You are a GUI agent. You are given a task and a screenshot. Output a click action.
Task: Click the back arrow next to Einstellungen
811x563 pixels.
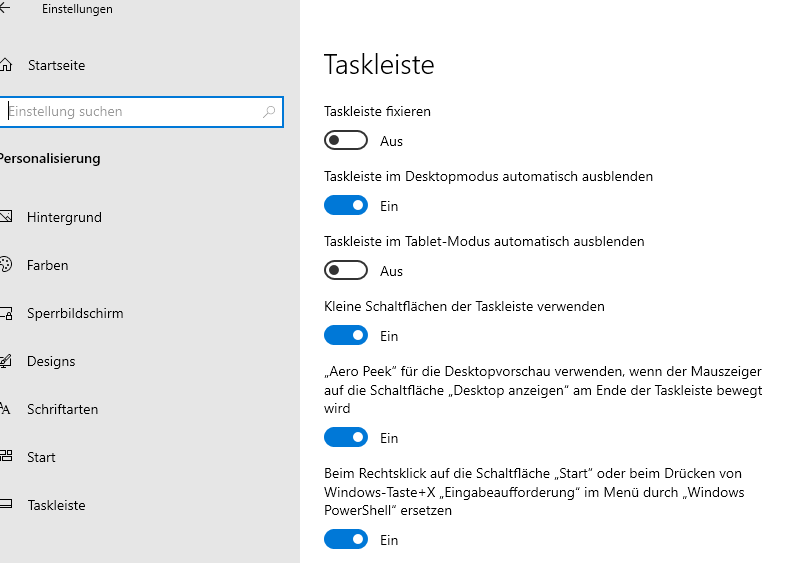click(5, 8)
